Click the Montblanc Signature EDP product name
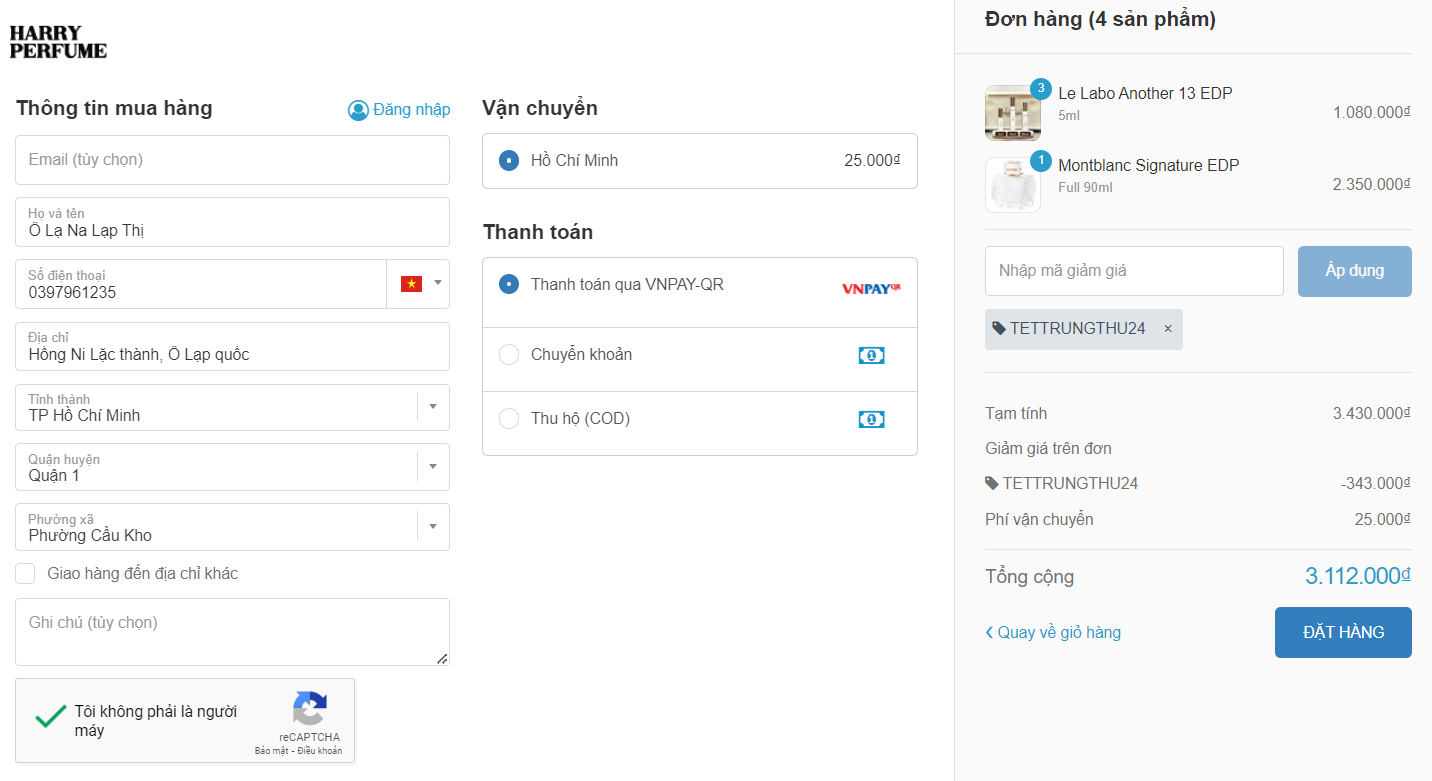 point(1149,166)
